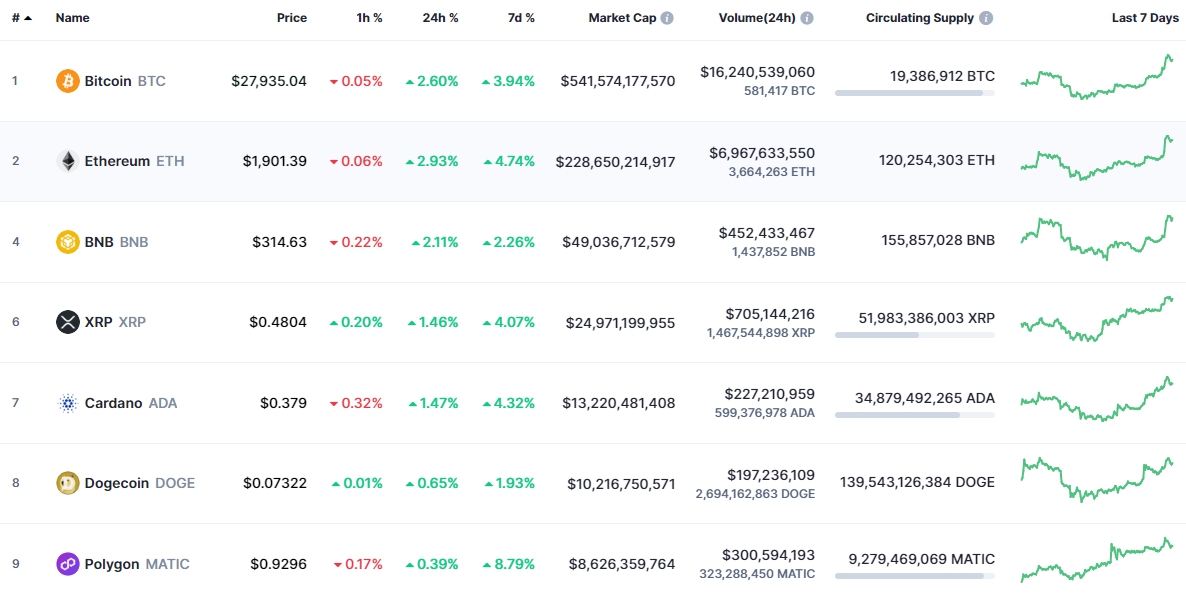
Task: Click Ethereum price $1,901.39
Action: [275, 161]
